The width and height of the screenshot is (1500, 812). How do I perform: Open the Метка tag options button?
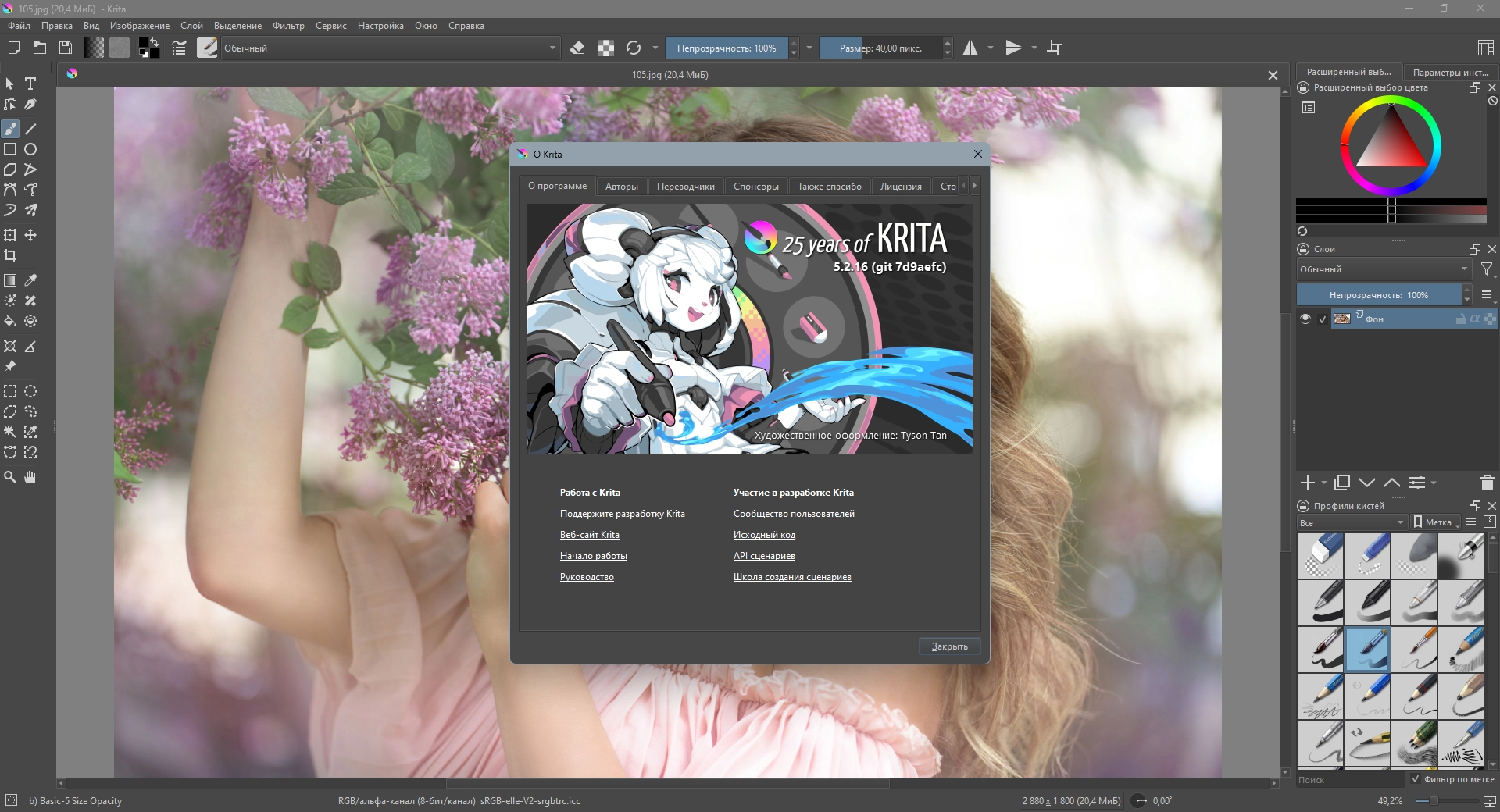[1436, 522]
